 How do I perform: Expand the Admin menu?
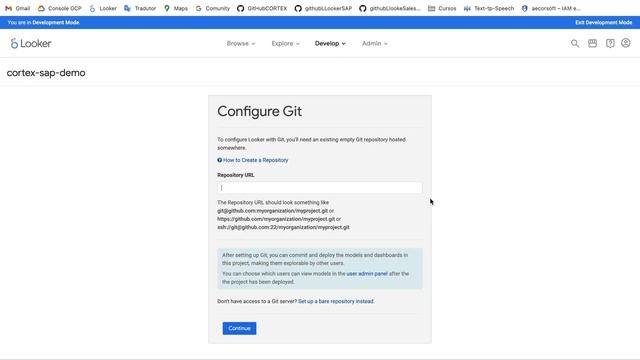tap(375, 43)
